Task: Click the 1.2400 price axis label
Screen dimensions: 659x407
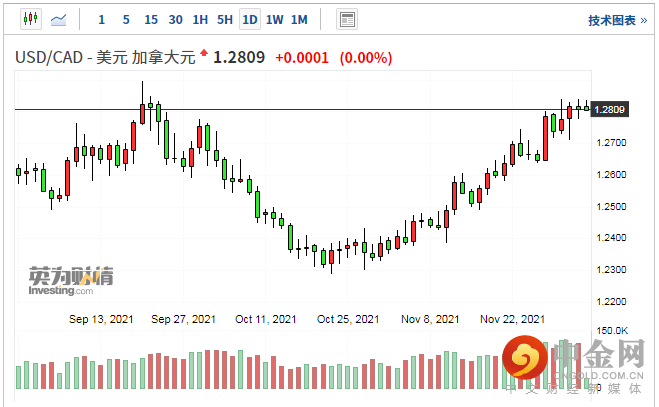Action: point(611,238)
